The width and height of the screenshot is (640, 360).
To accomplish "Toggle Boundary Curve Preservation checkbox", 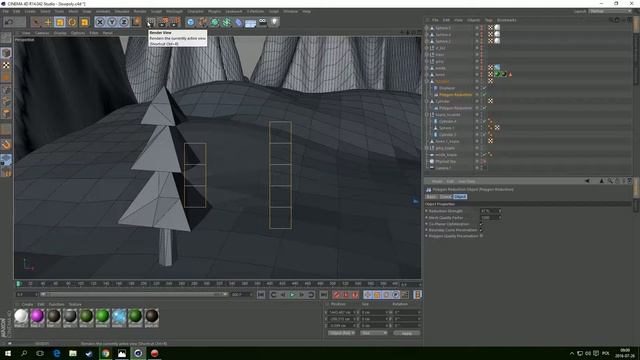I will 481,230.
